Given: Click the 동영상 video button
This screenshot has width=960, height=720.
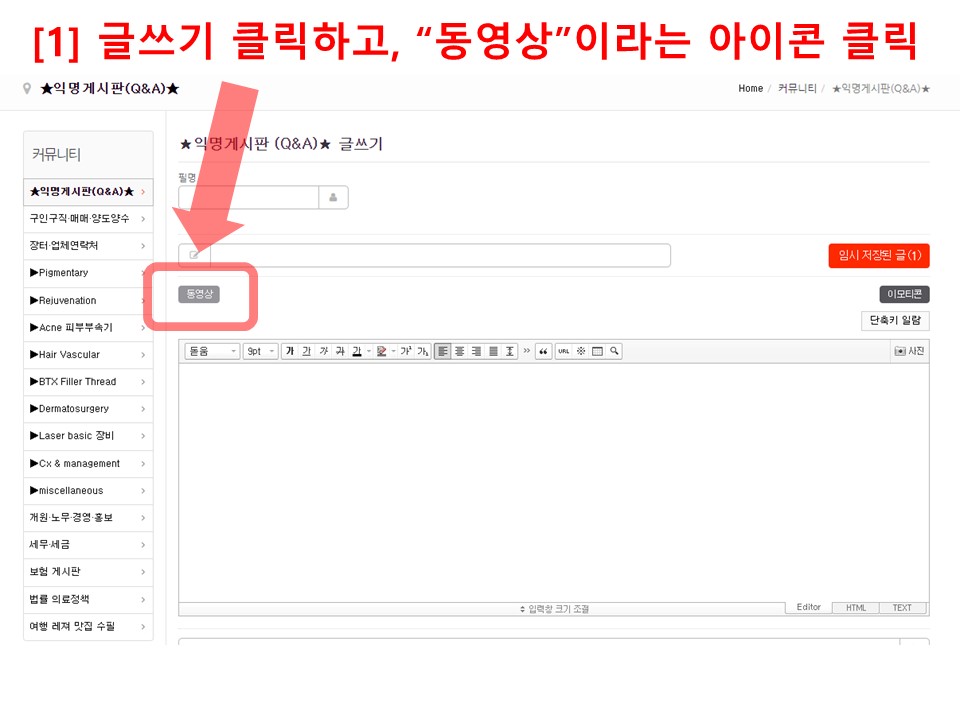Looking at the screenshot, I should [200, 294].
